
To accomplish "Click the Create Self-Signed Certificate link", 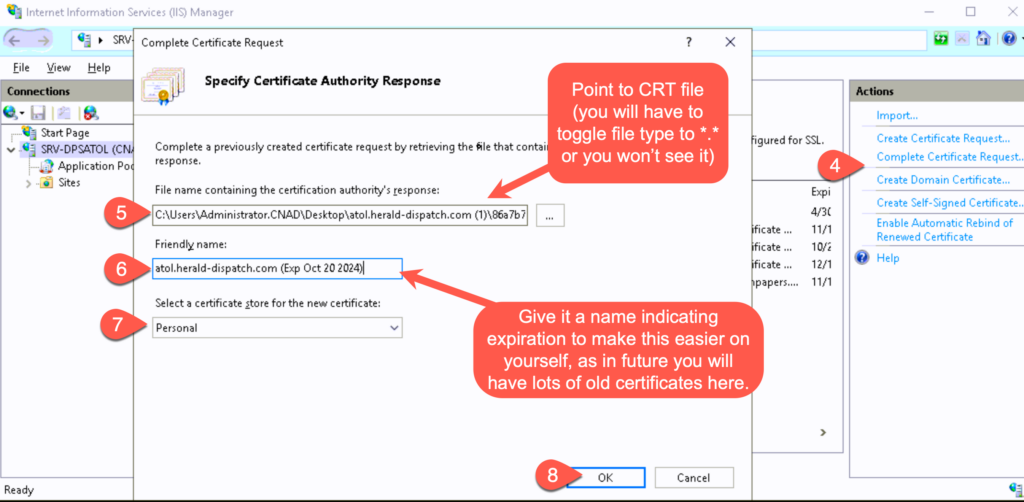I will click(x=949, y=203).
